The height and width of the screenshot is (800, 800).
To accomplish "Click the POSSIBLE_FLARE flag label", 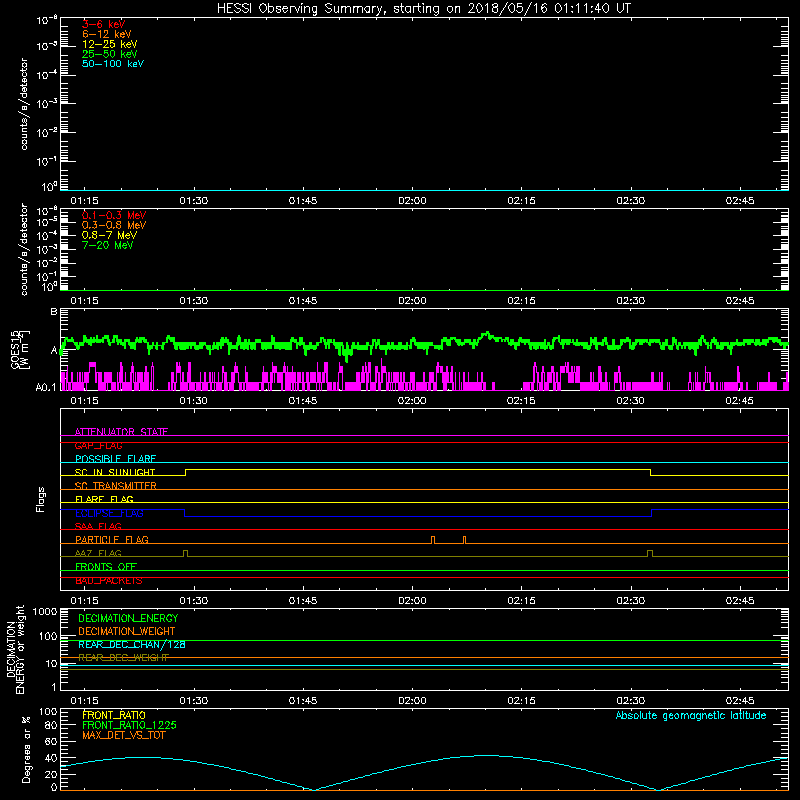I will coord(115,459).
